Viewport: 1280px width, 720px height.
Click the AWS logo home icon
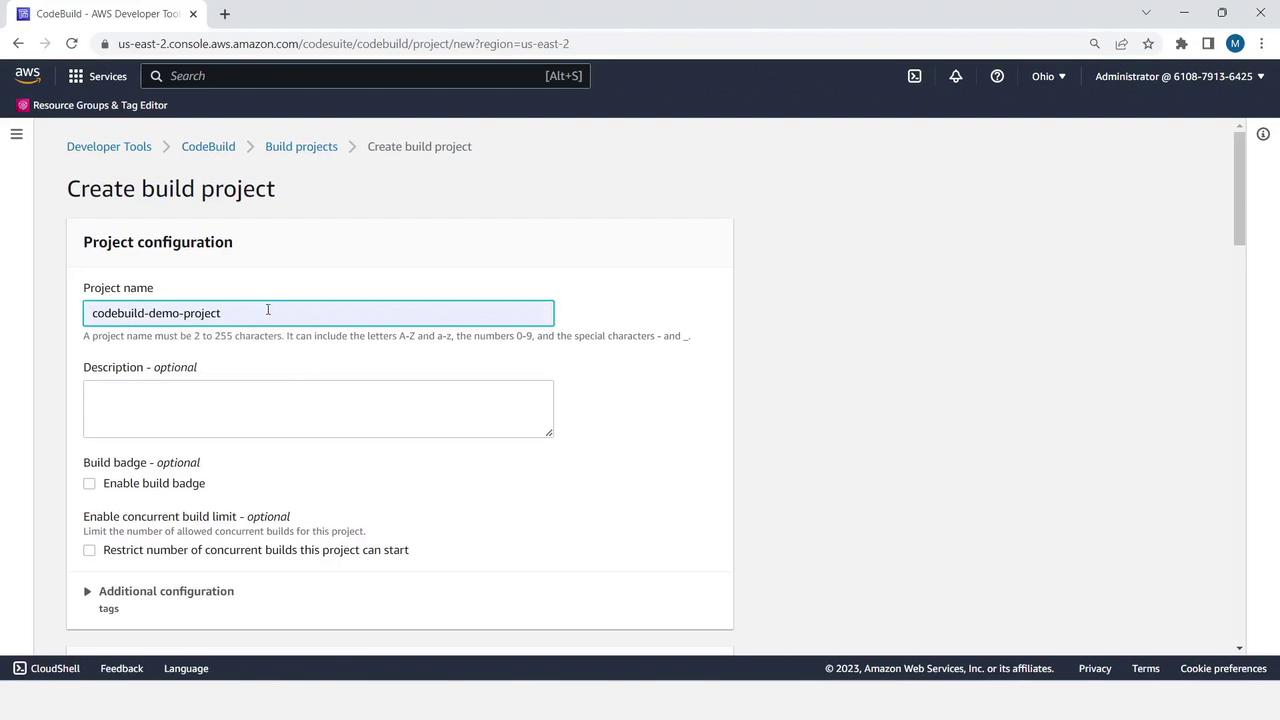[x=27, y=76]
